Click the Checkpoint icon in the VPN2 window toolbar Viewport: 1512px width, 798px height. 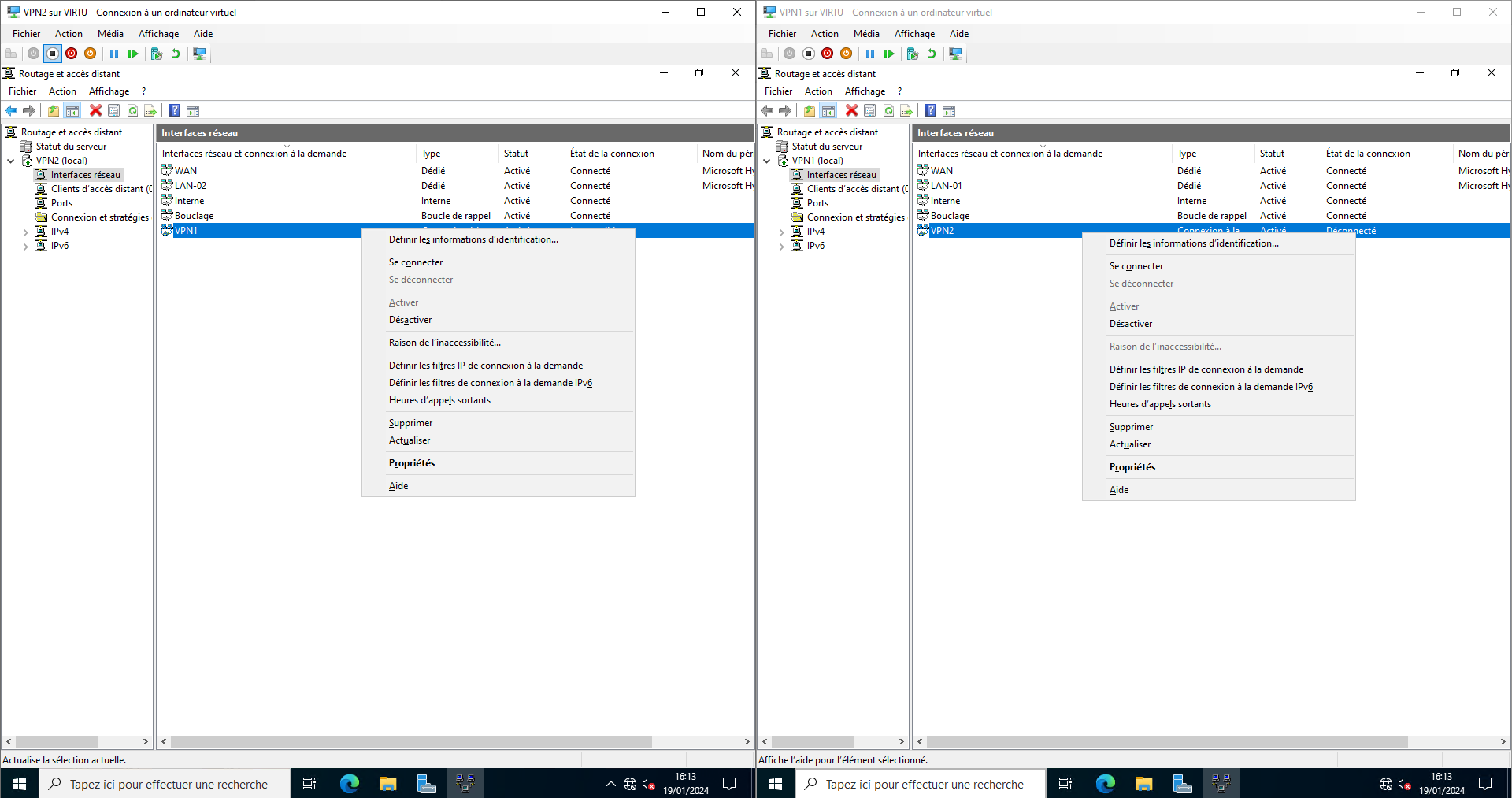click(157, 54)
